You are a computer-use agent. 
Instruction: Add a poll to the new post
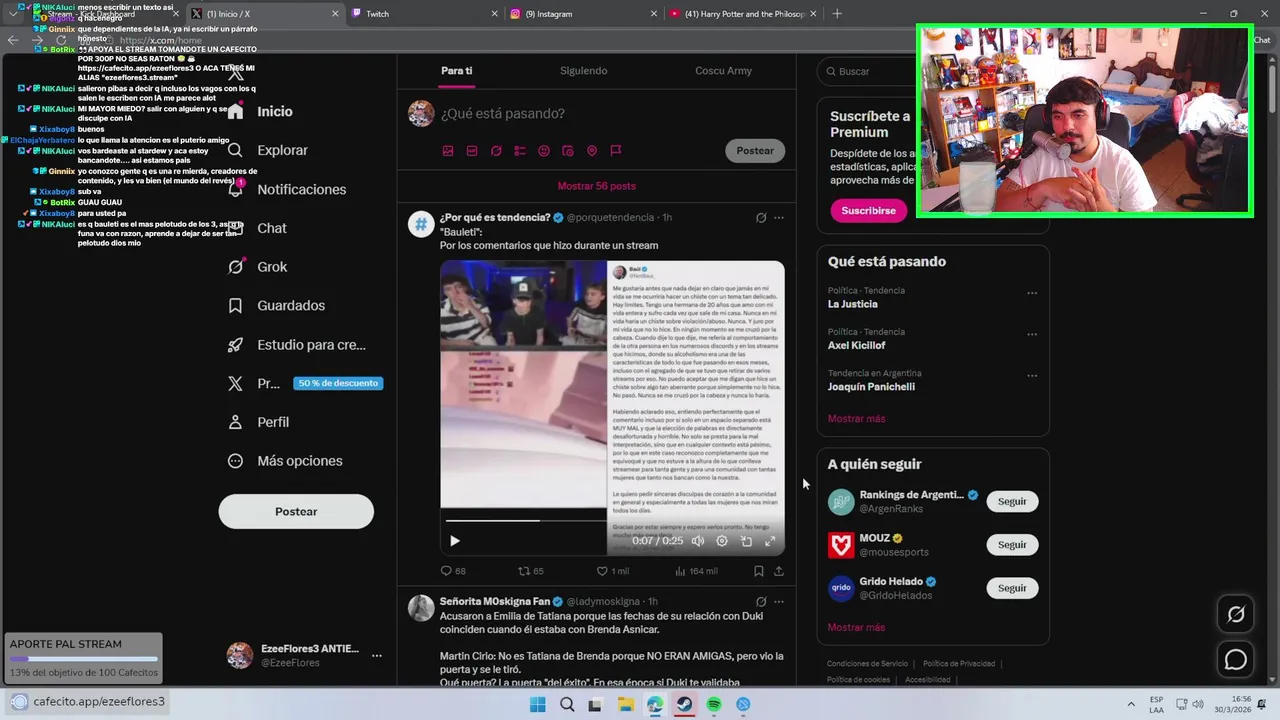520,151
